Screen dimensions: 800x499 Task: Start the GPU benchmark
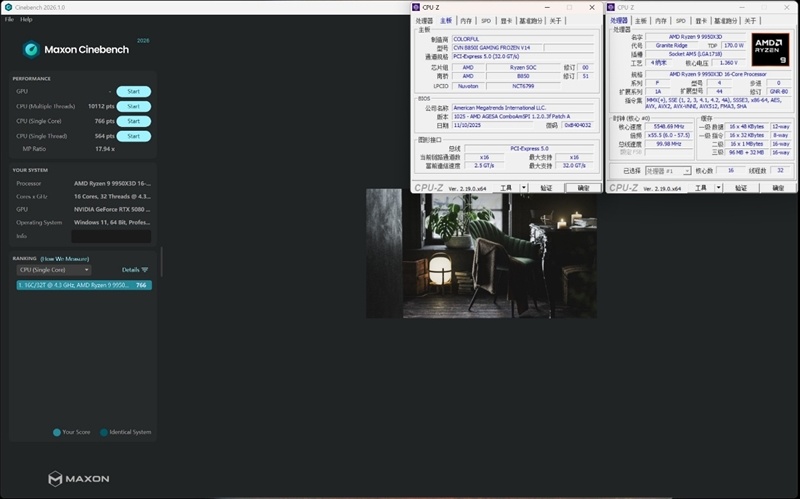tap(134, 91)
